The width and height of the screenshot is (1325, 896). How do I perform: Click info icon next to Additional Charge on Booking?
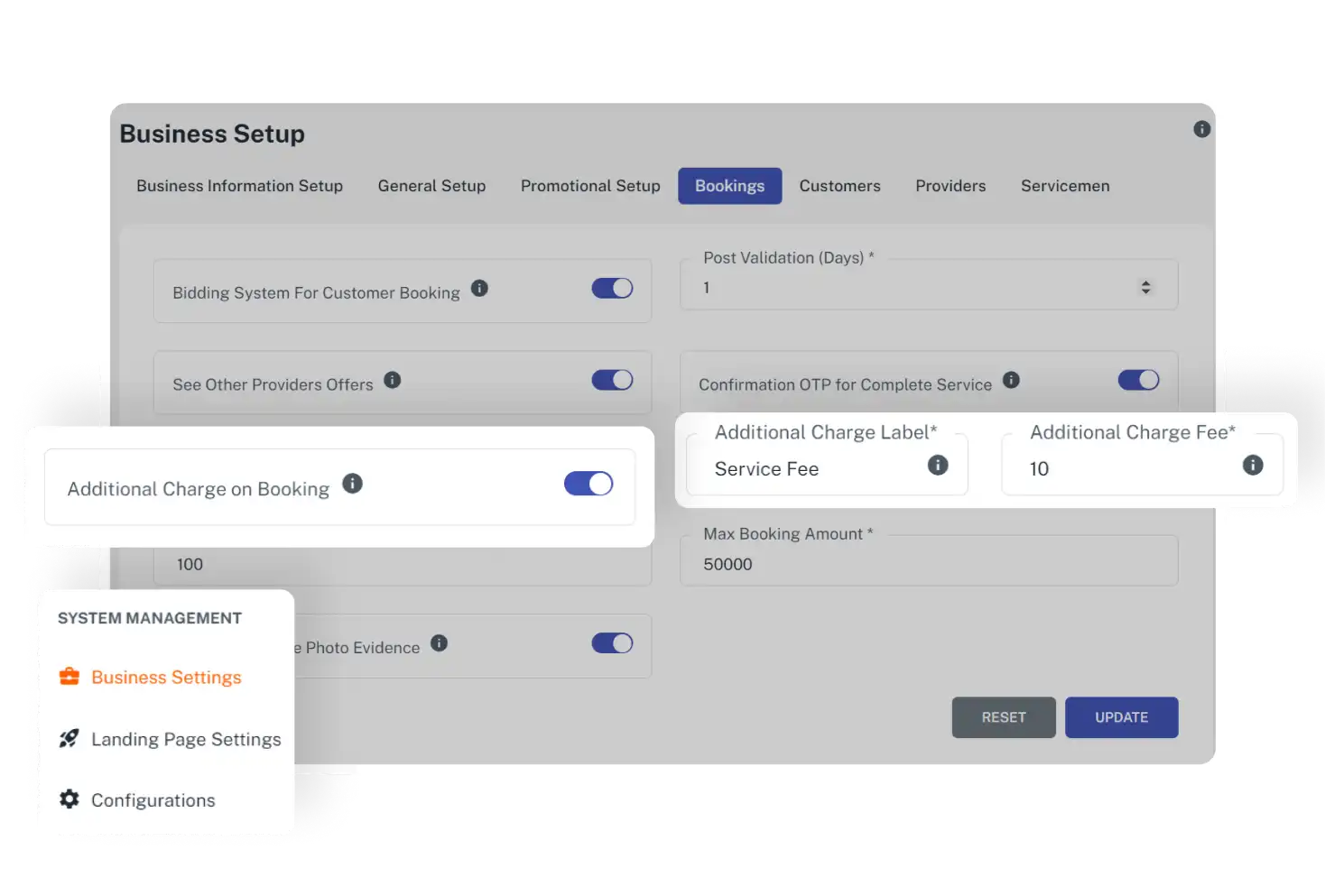[352, 484]
